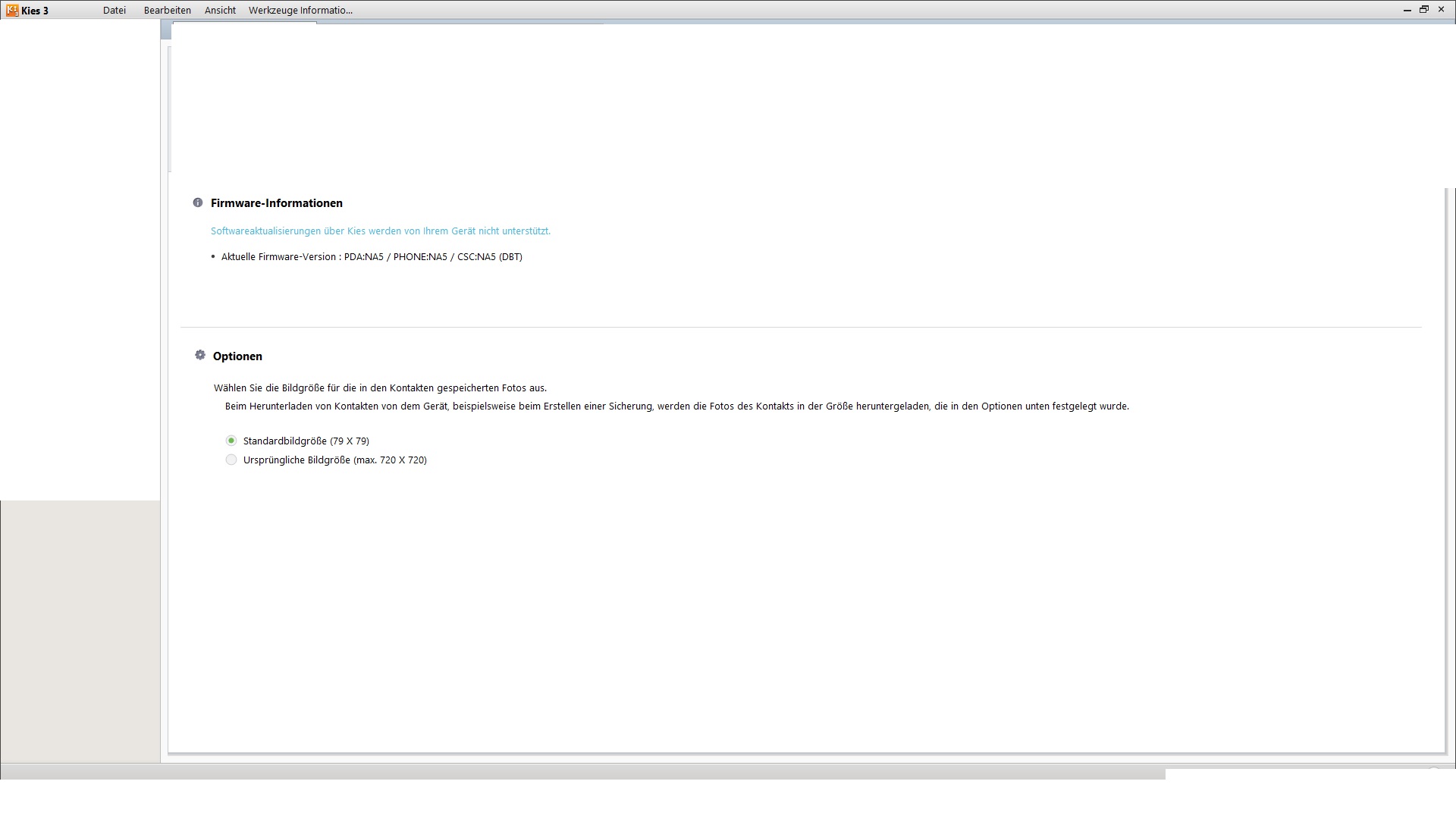The image size is (1456, 819).
Task: Click the Kies 3 application logo icon
Action: coord(11,10)
